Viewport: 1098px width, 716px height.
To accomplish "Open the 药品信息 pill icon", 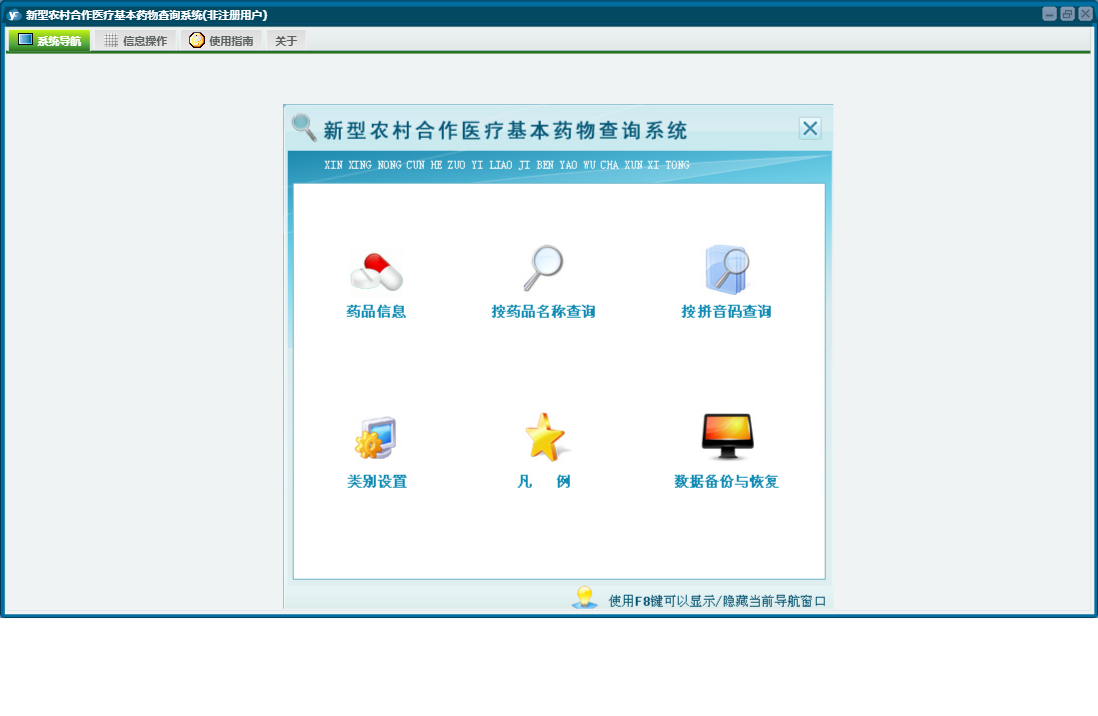I will pyautogui.click(x=377, y=271).
